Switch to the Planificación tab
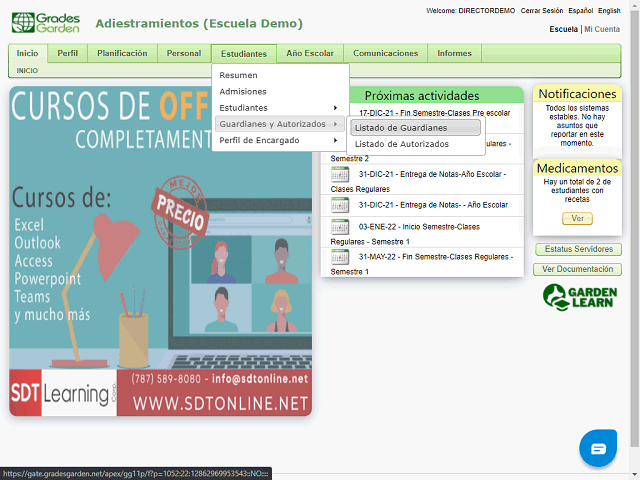Image resolution: width=640 pixels, height=480 pixels. click(x=122, y=53)
